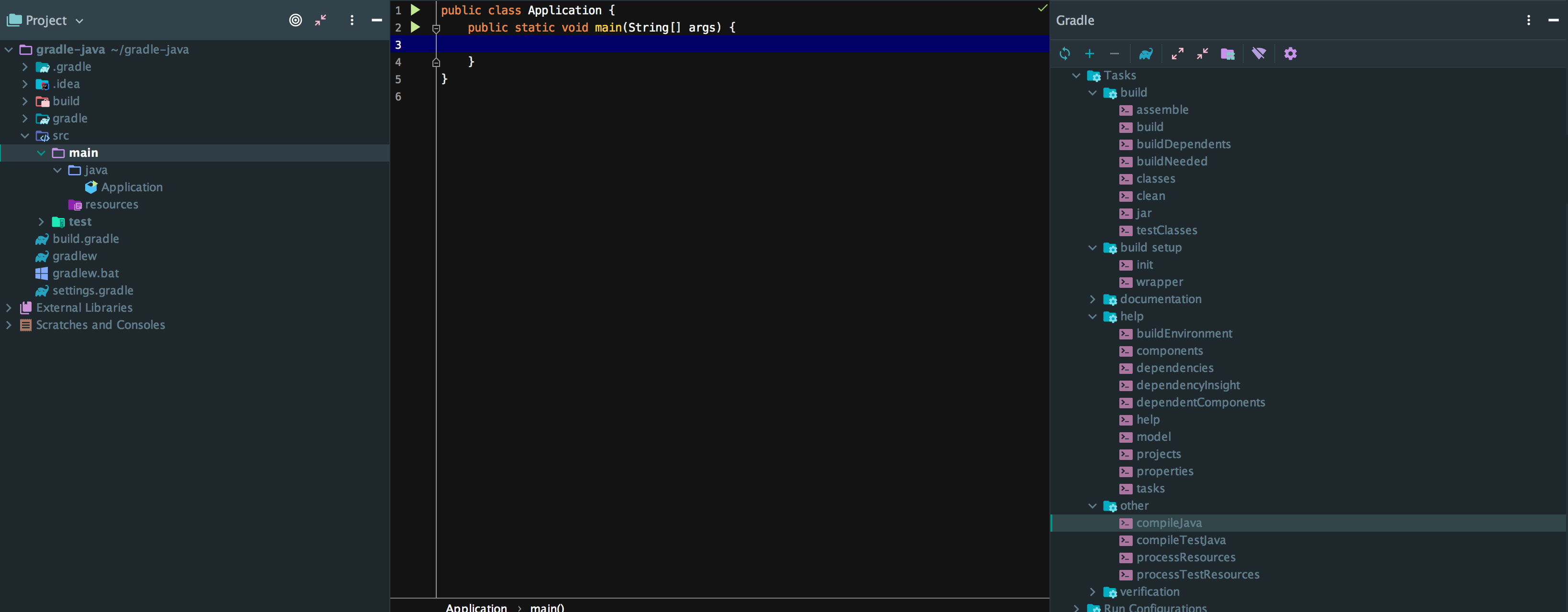Open Gradle panel options menu
Screen dimensions: 1568x612
(1528, 20)
